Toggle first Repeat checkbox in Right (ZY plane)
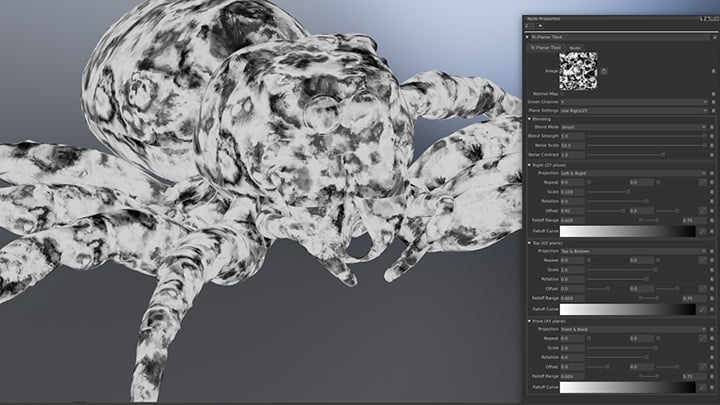Screen dimensions: 720x405 click(x=589, y=182)
